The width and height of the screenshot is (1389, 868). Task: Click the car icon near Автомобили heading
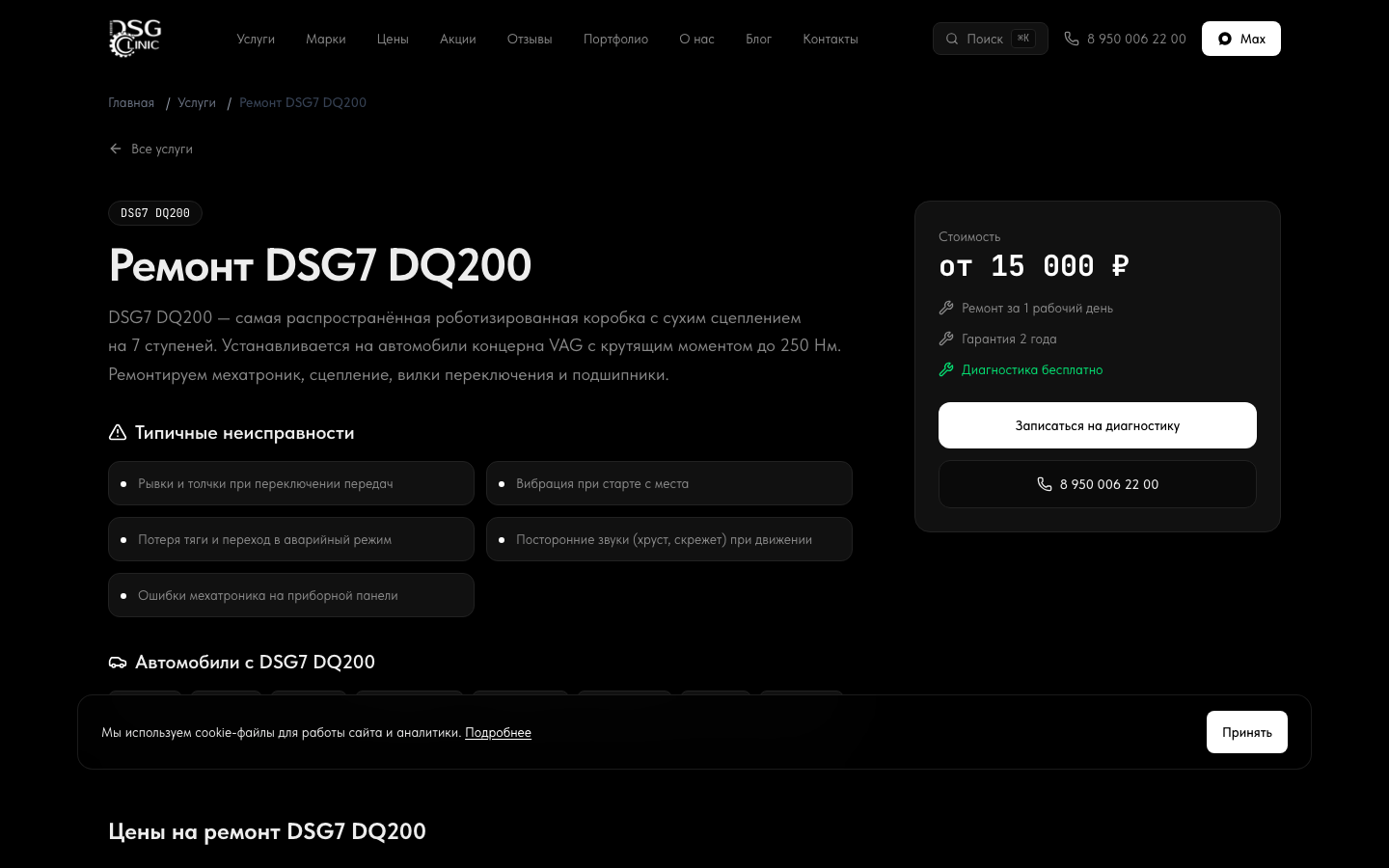pyautogui.click(x=118, y=663)
